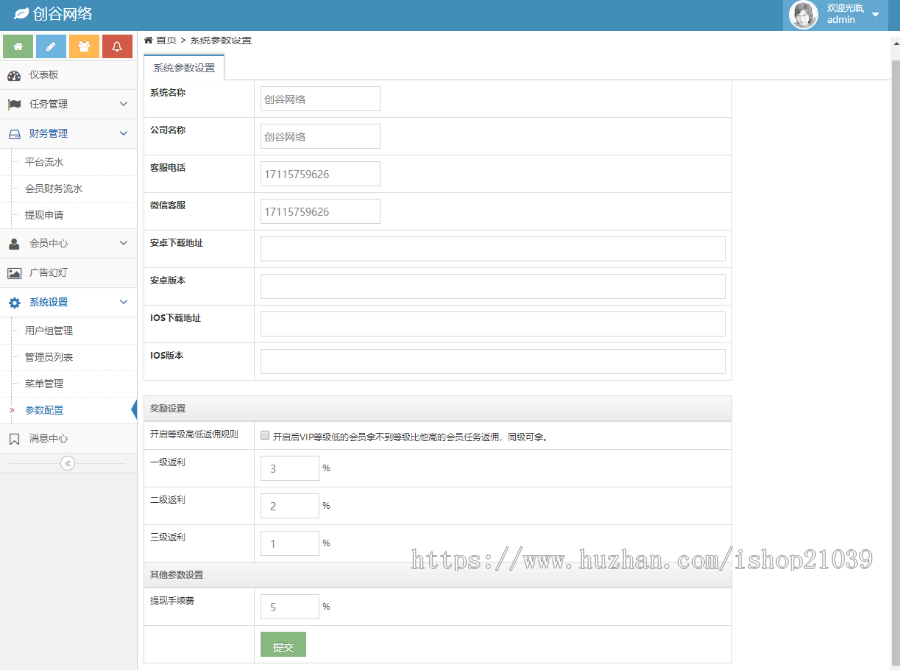Select the 系统参数设置 tab
The height and width of the screenshot is (670, 900).
click(184, 67)
